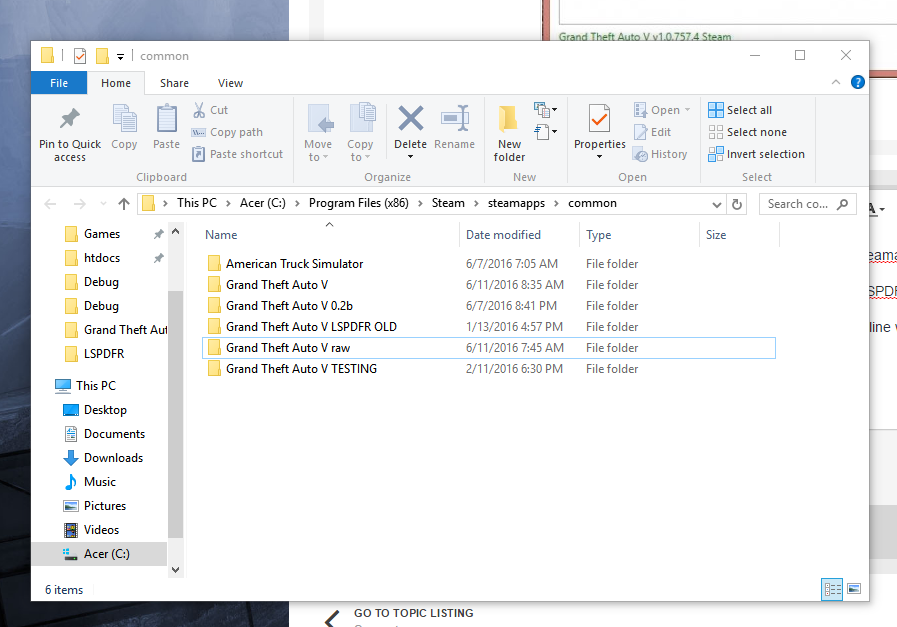Click the Properties checkmark icon

tap(600, 118)
